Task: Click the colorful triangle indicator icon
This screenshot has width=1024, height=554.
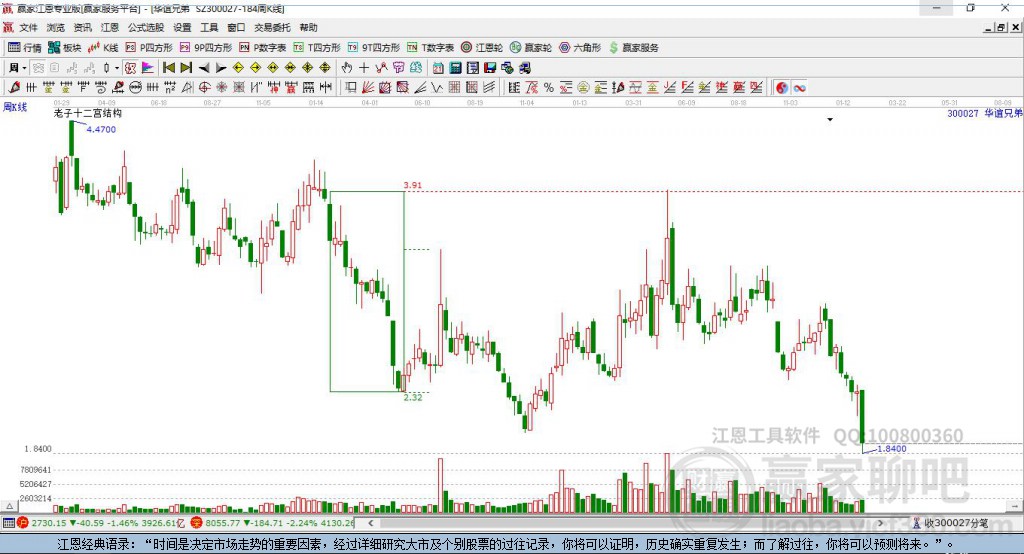Action: tap(148, 68)
